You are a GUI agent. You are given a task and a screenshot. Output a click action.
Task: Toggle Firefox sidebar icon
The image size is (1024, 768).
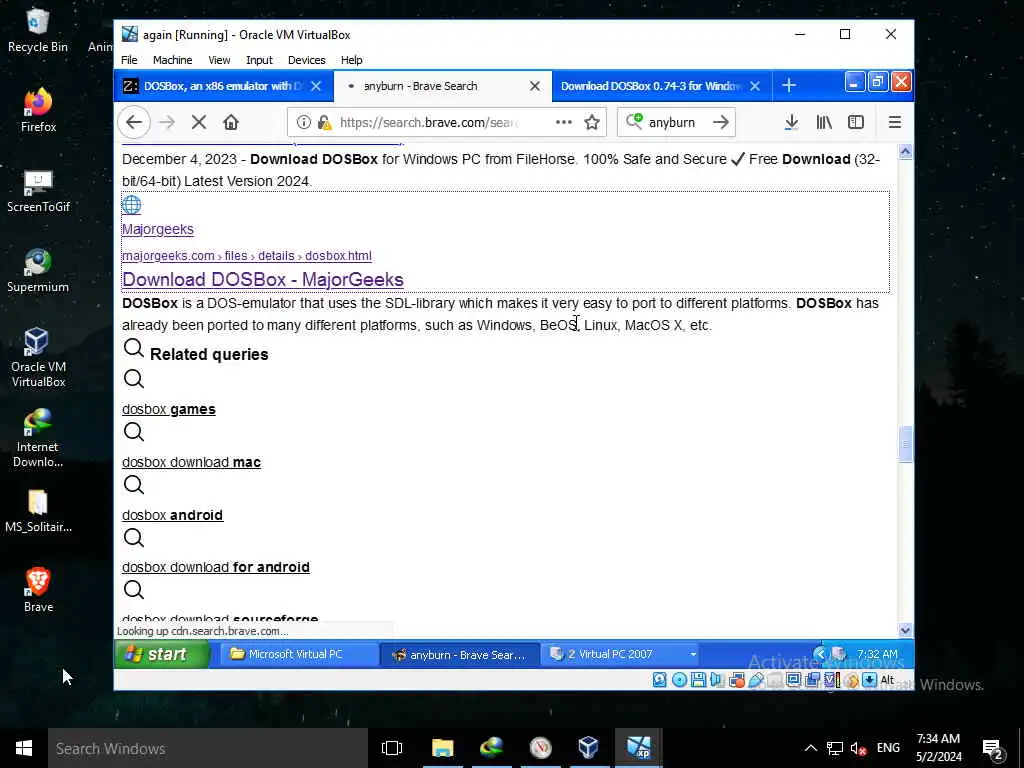tap(856, 122)
